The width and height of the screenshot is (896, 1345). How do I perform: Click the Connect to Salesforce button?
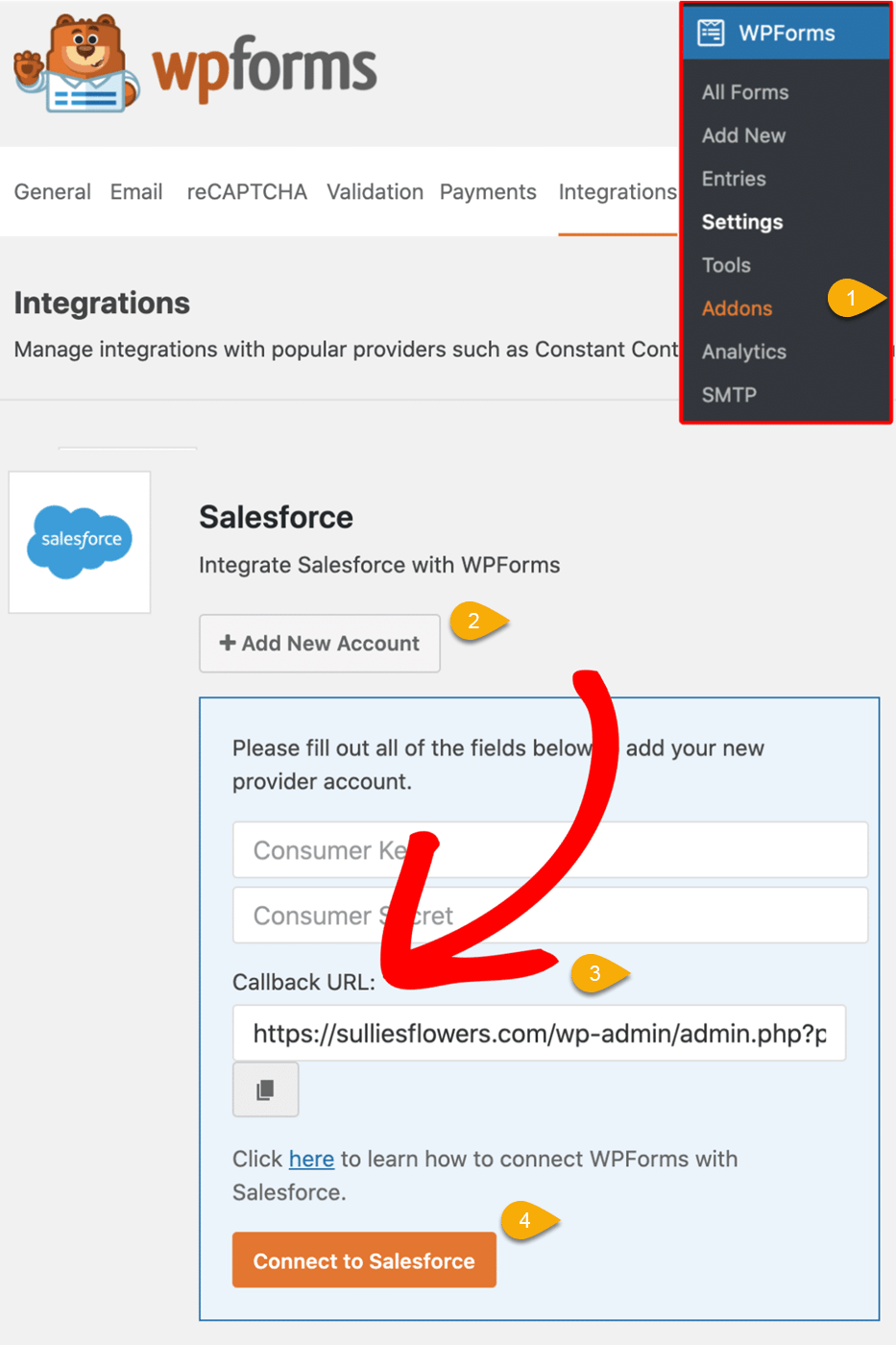[x=364, y=1260]
